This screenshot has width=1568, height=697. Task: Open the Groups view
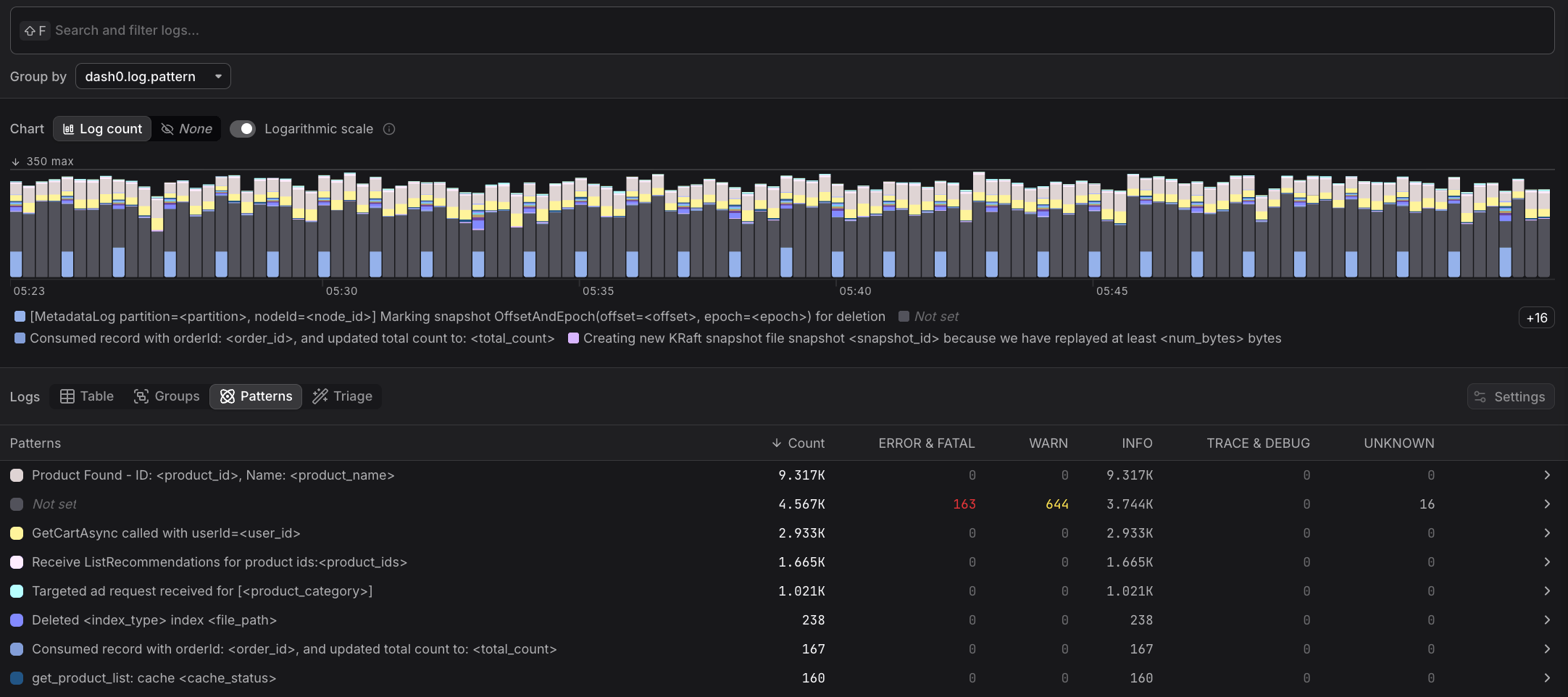[x=167, y=396]
